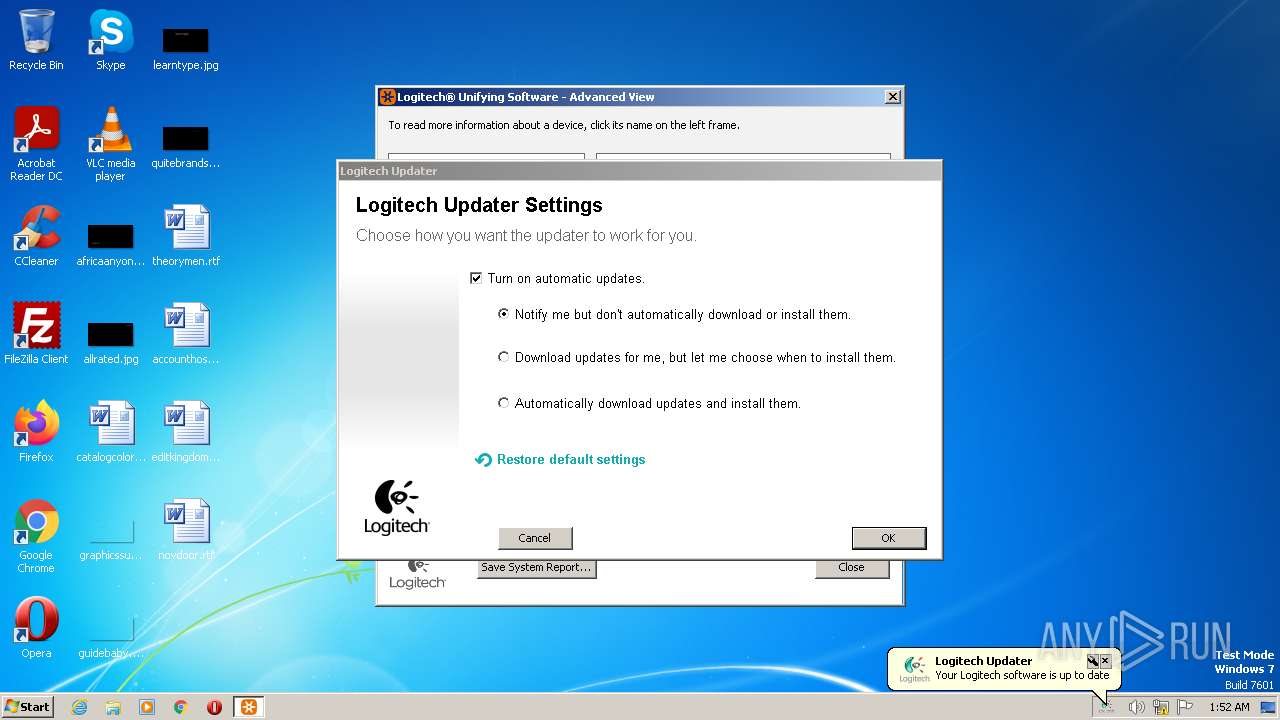
Task: Click the Logitech Updater balloon message
Action: coord(1022,675)
